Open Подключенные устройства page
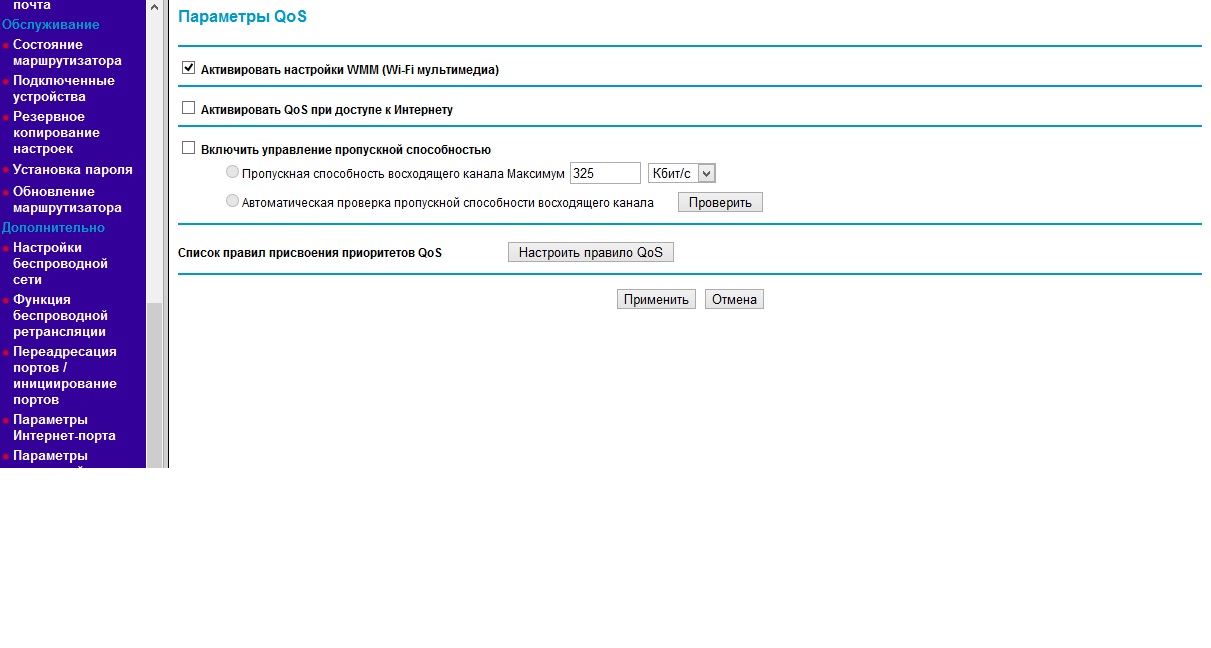 click(64, 88)
